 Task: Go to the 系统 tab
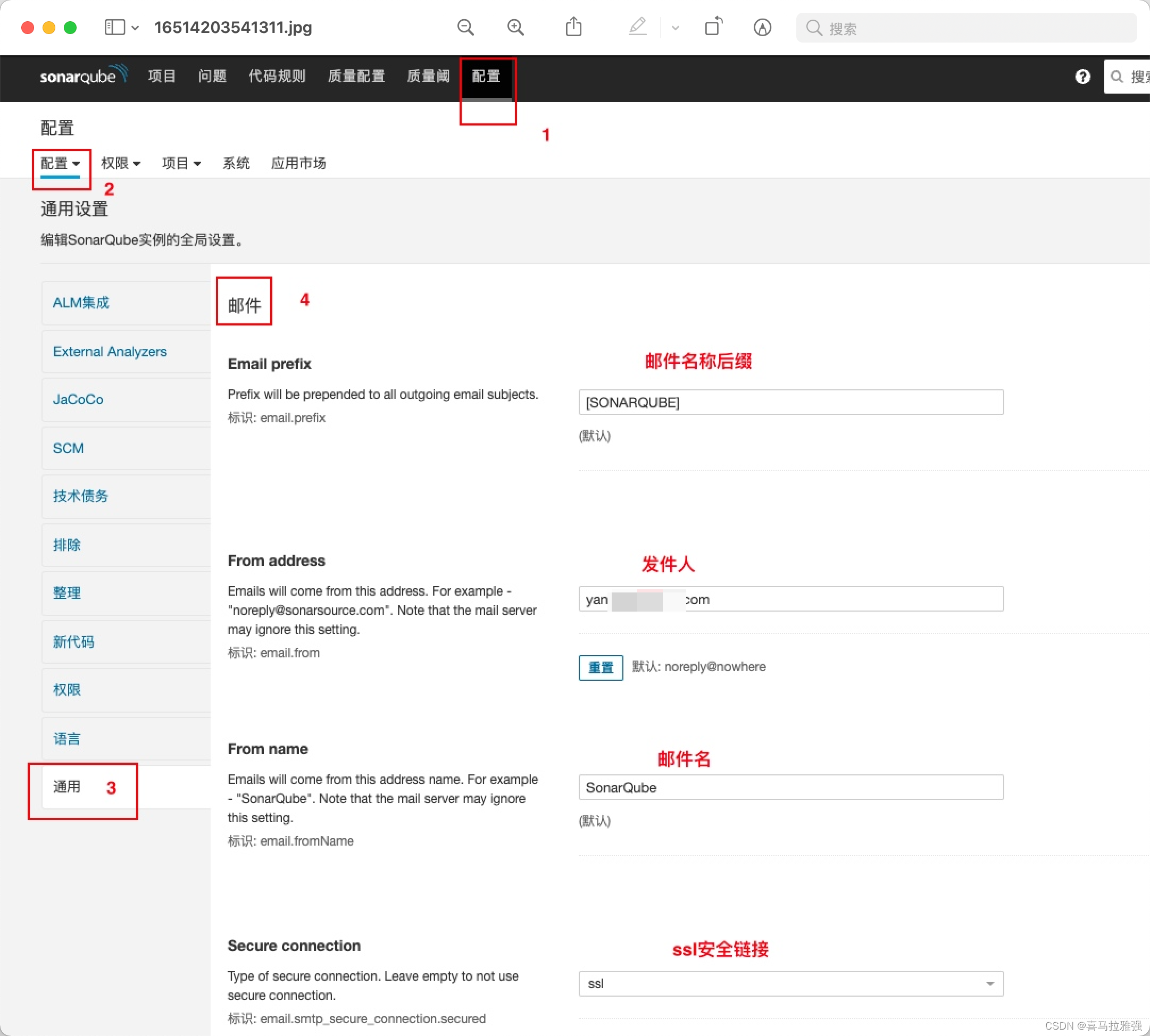coord(236,163)
